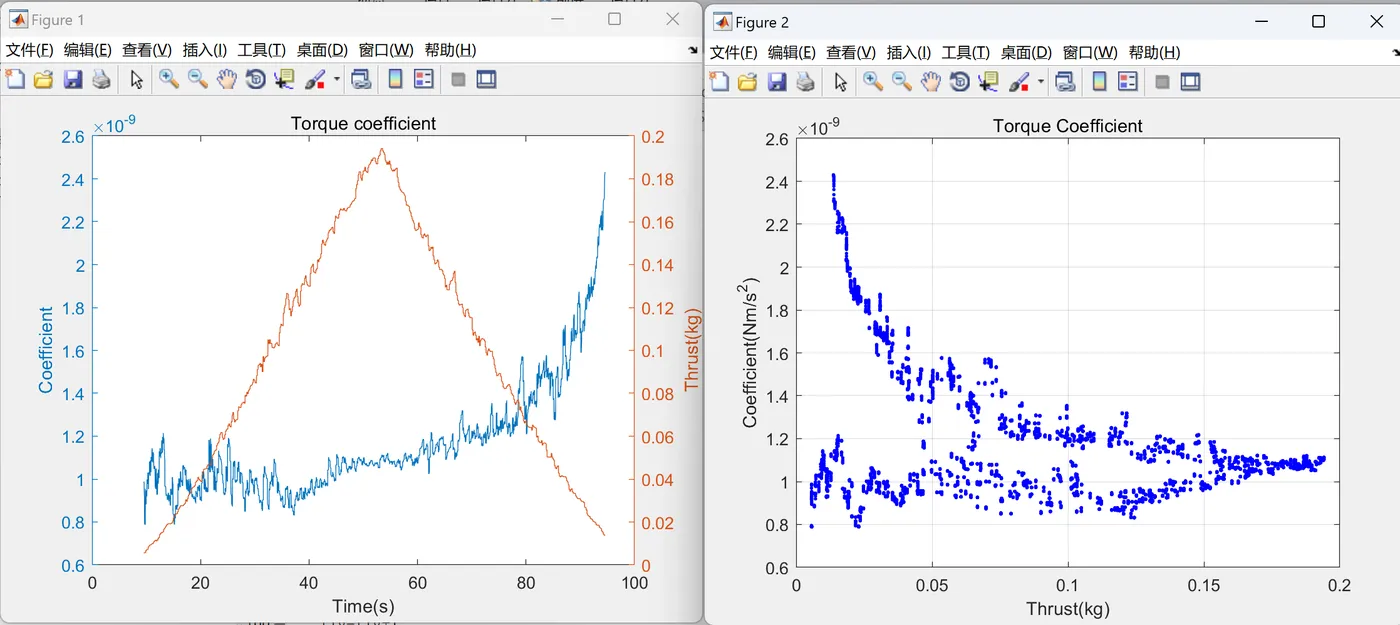1400x625 pixels.
Task: Save Figure 1 with the floppy disk icon
Action: pyautogui.click(x=72, y=80)
